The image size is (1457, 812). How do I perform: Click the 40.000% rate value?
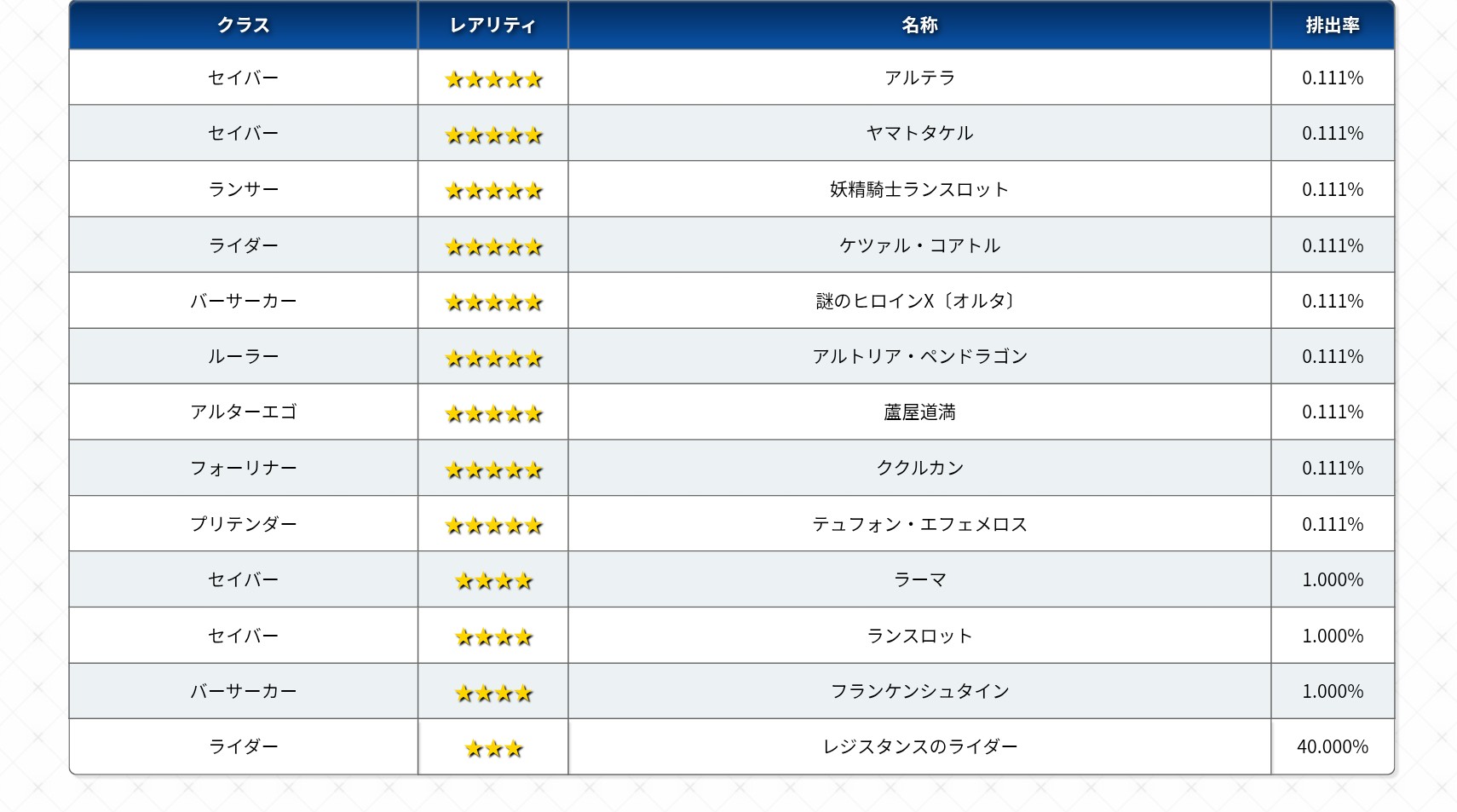pos(1332,746)
